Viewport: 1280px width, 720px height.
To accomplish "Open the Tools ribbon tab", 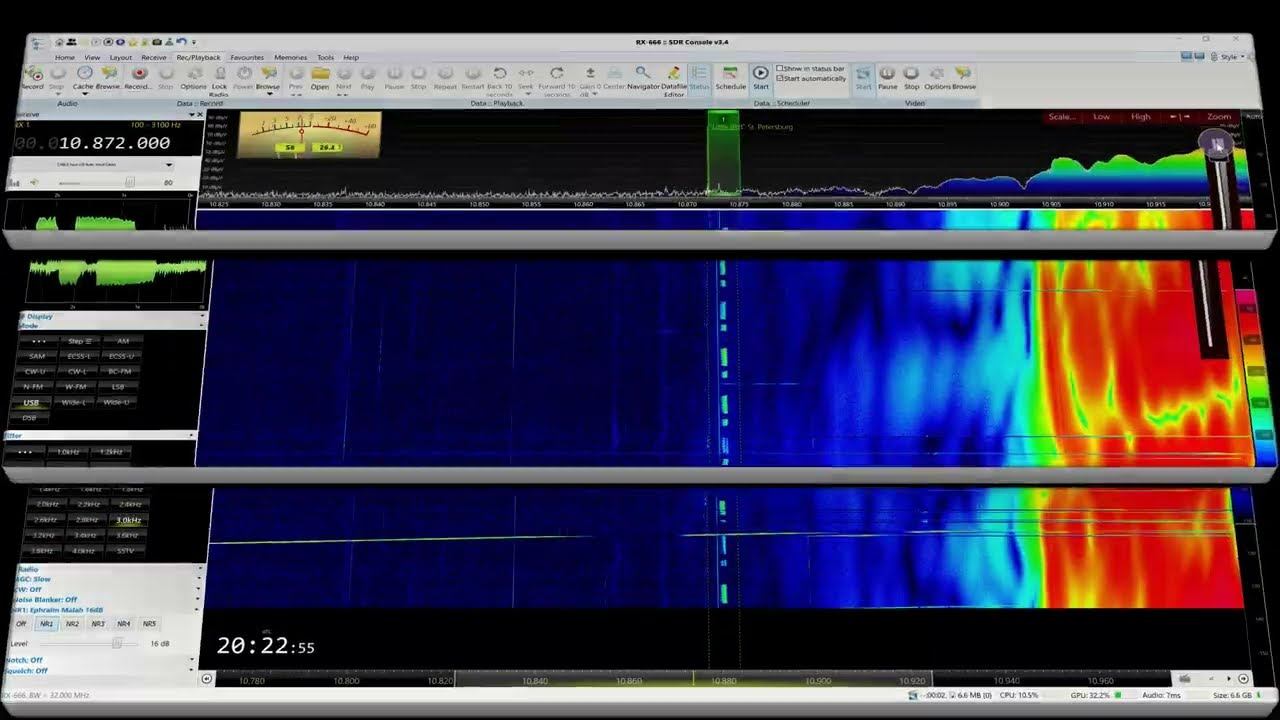I will pyautogui.click(x=326, y=58).
